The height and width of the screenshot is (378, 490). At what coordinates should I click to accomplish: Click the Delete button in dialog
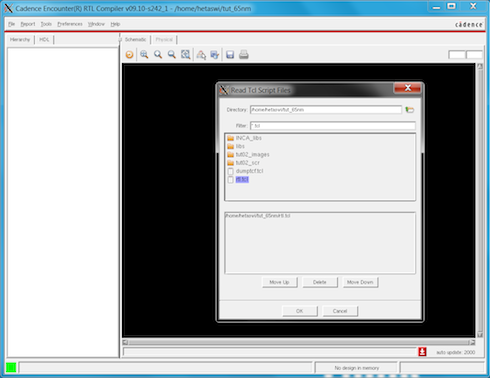coord(320,282)
